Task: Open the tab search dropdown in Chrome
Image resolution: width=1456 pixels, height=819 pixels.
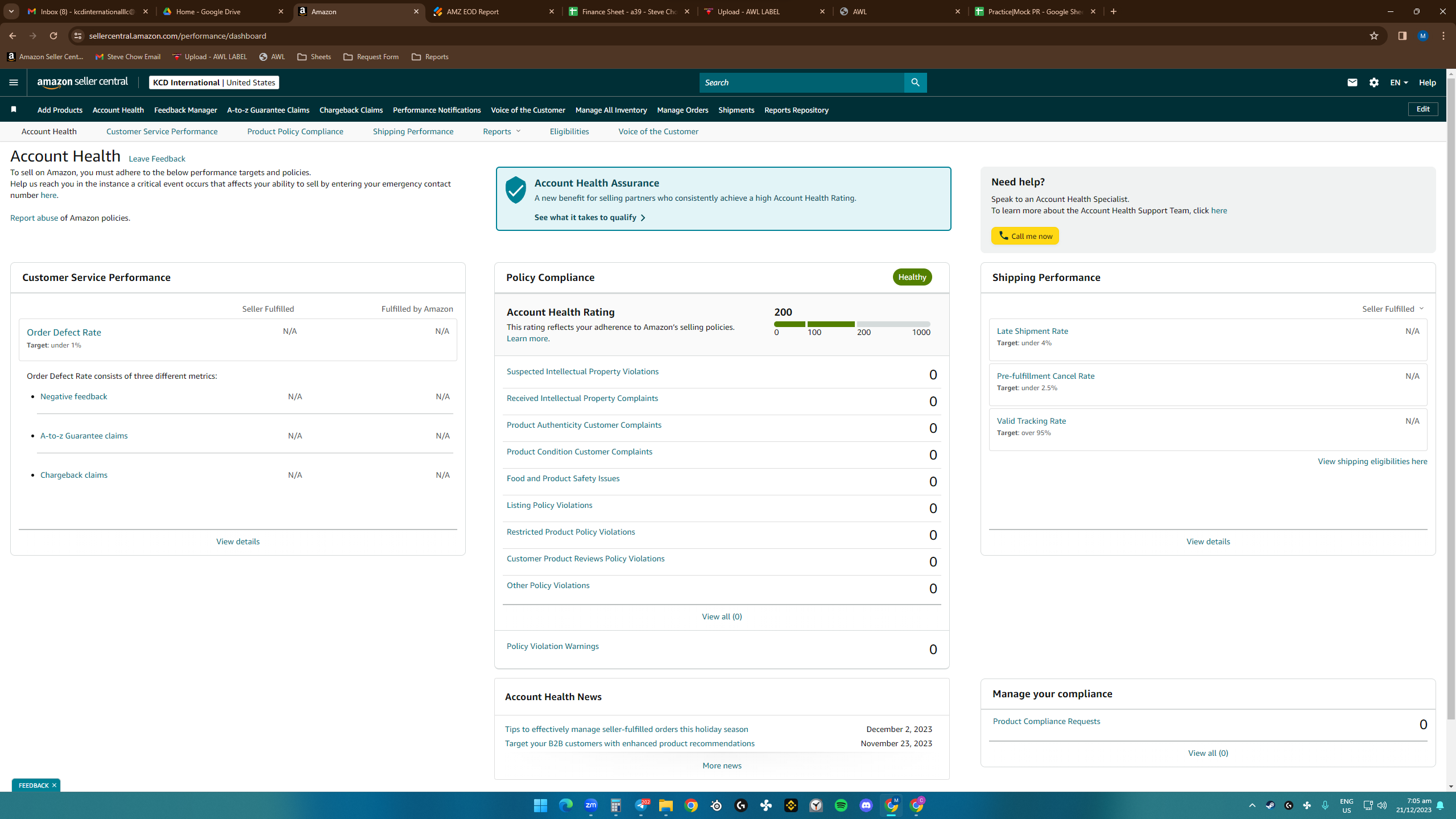Action: pos(11,11)
